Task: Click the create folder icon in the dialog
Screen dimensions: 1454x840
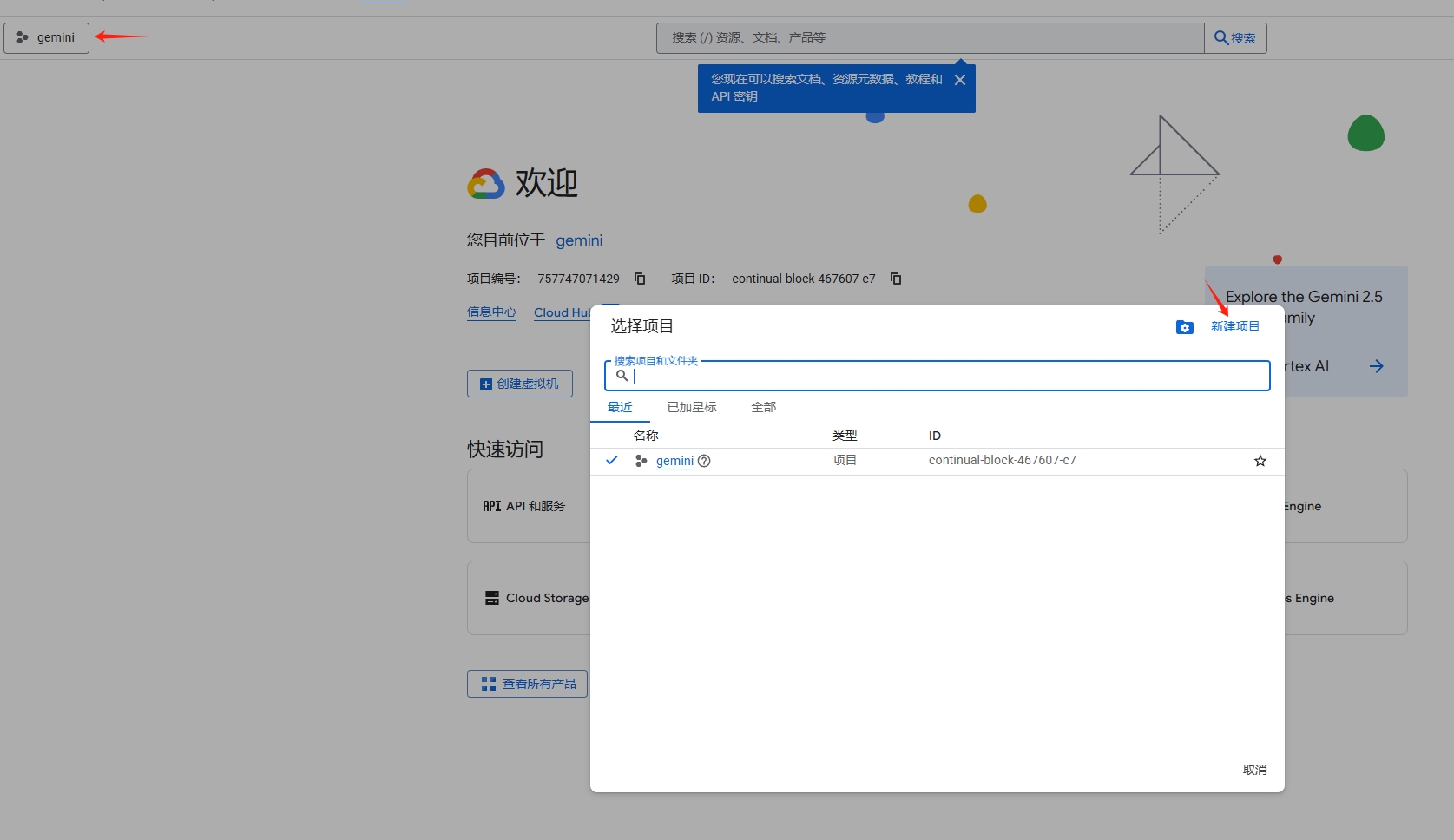Action: (x=1185, y=327)
